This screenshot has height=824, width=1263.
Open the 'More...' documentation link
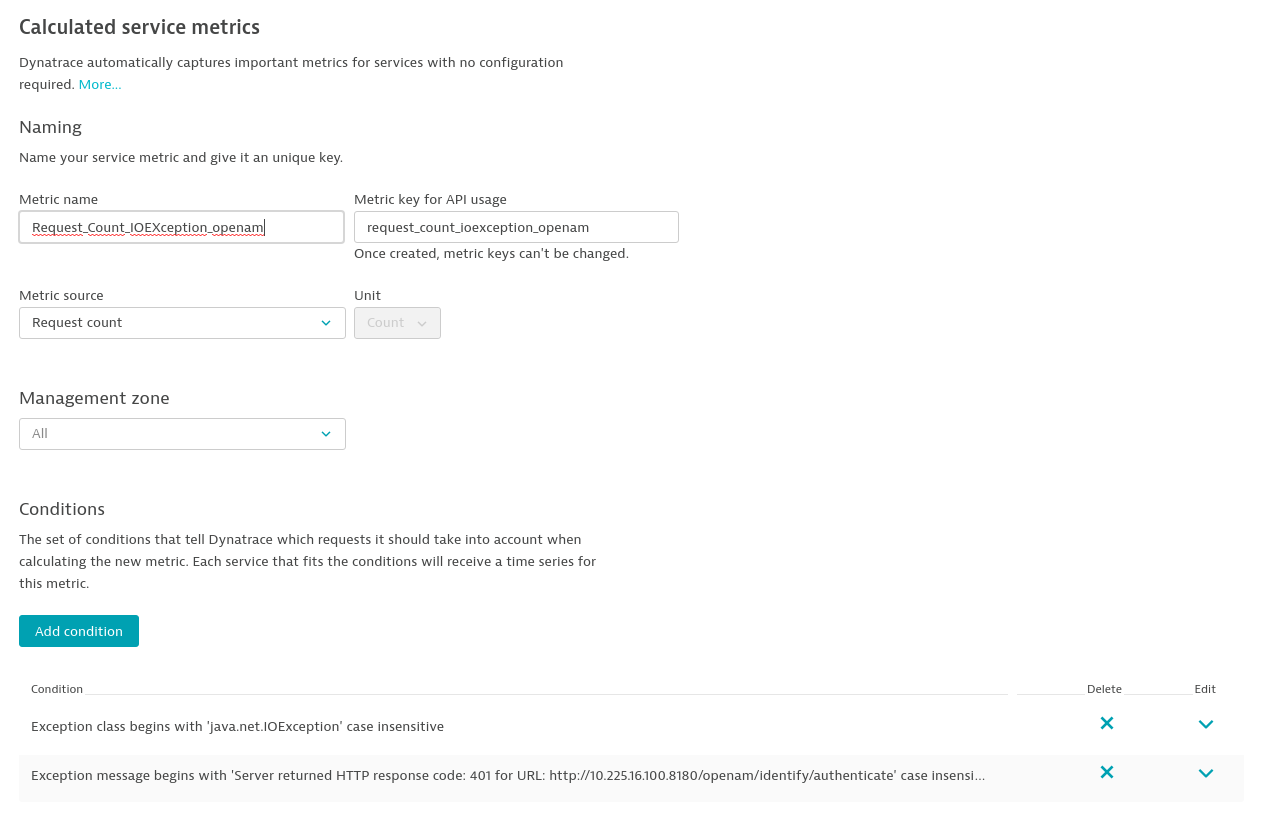pos(100,85)
